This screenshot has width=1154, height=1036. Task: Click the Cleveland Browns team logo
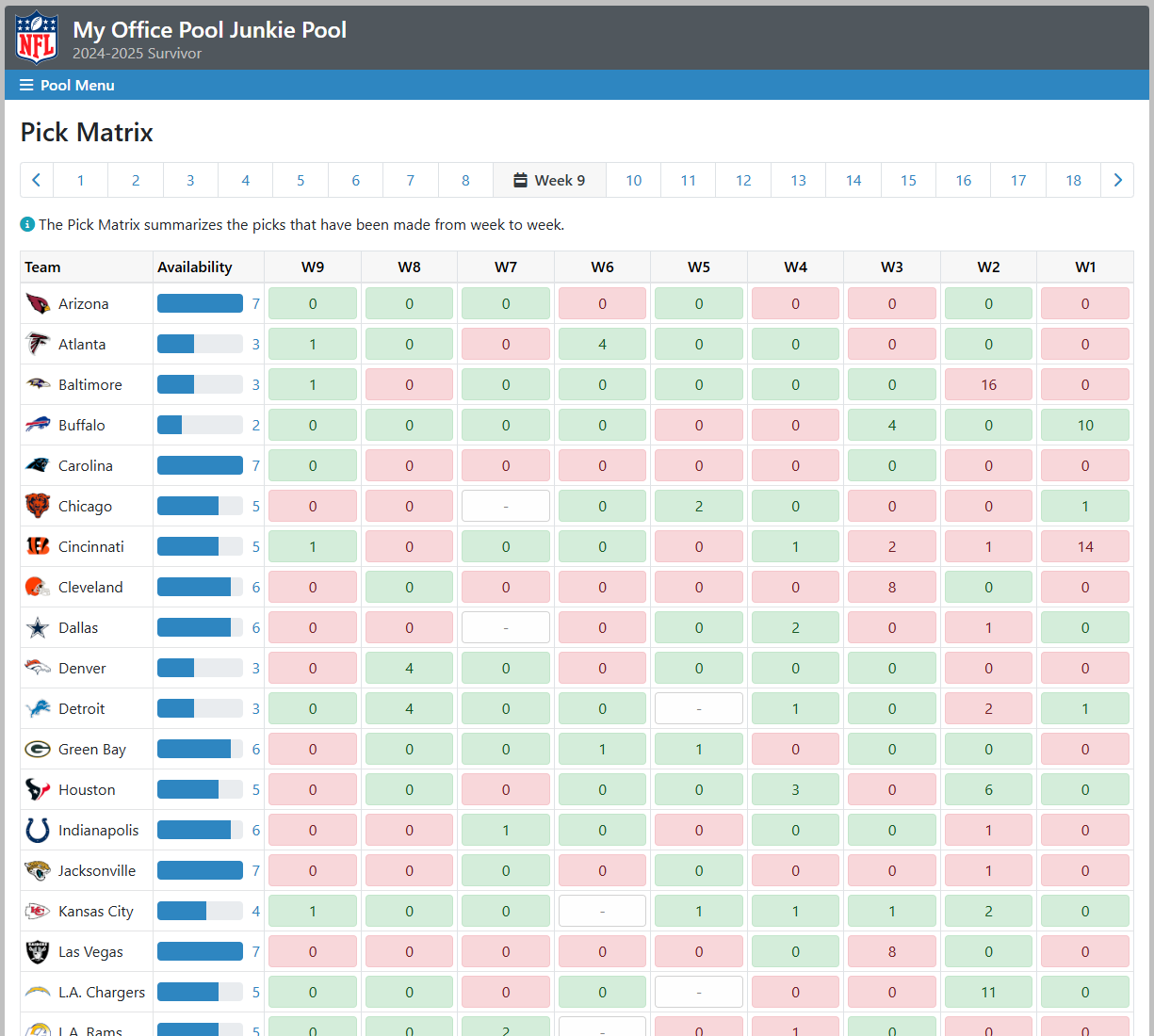pos(38,588)
